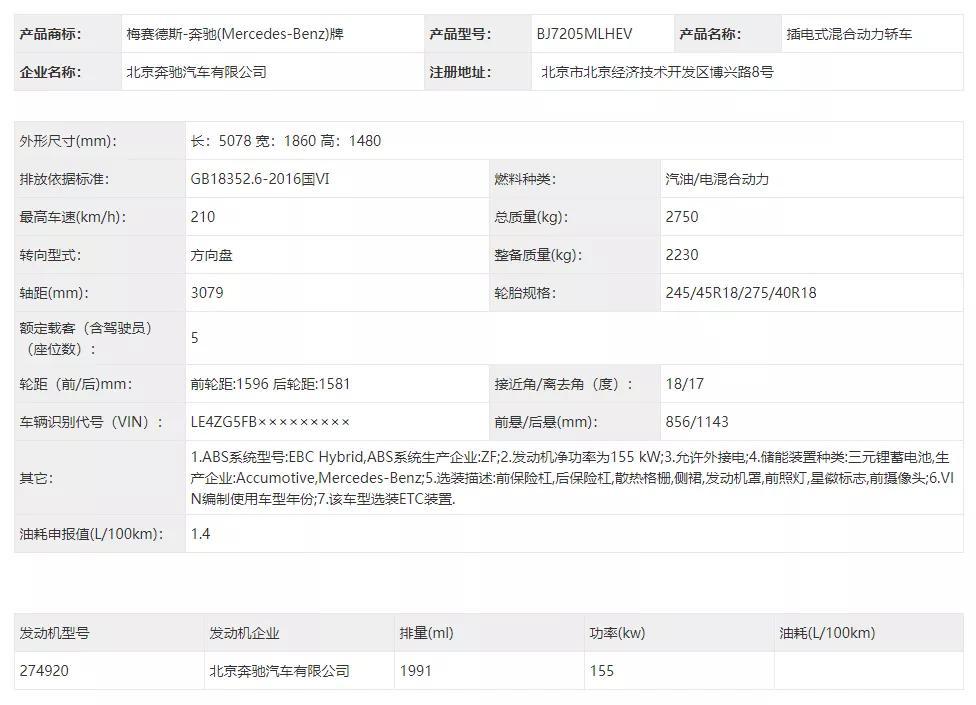Click the brand text 梅赛德斯-奔驰(Mercedes-Benz)牌

[235, 34]
